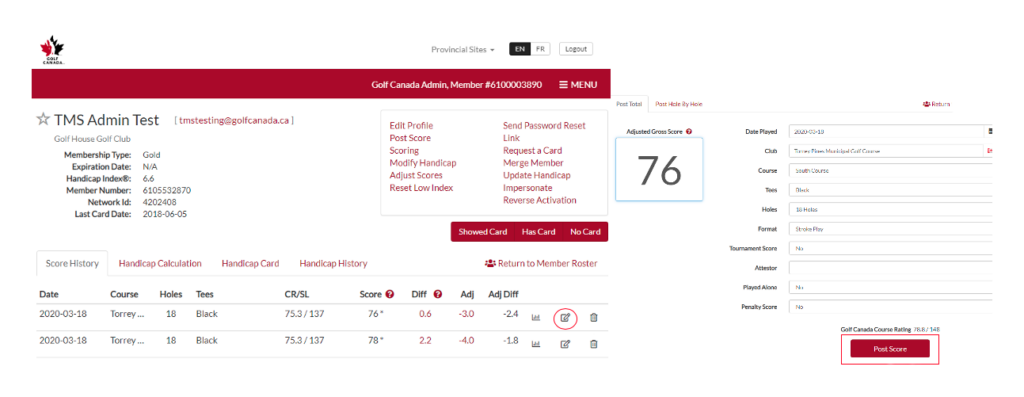This screenshot has height=397, width=1024.
Task: Select the Showed Card button
Action: [x=482, y=232]
